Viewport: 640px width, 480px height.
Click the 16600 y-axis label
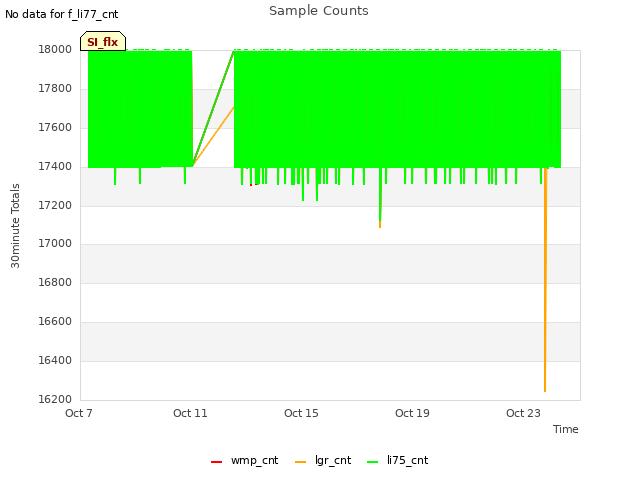click(x=55, y=322)
